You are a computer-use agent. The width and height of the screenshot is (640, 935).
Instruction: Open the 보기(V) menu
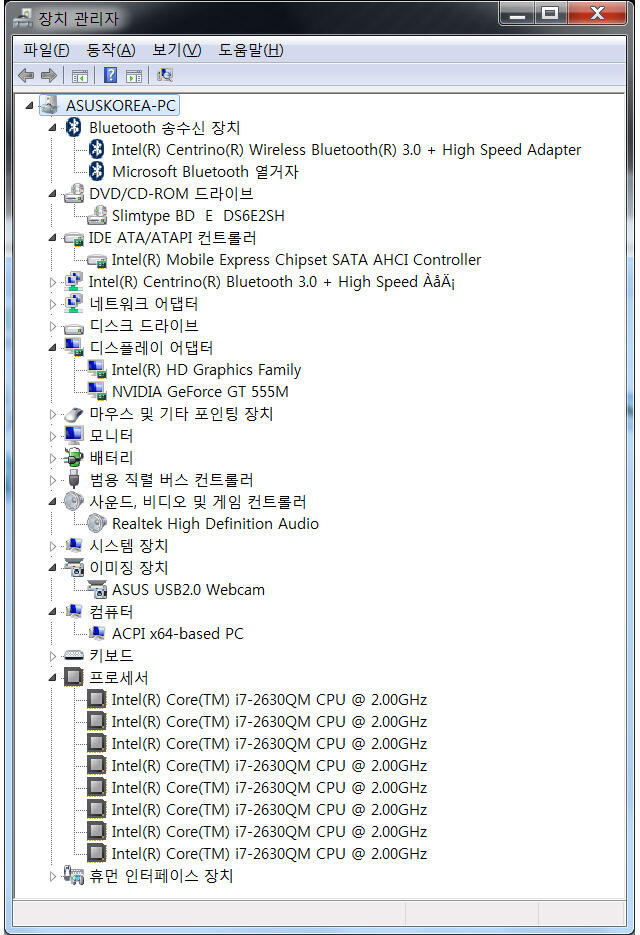coord(177,50)
